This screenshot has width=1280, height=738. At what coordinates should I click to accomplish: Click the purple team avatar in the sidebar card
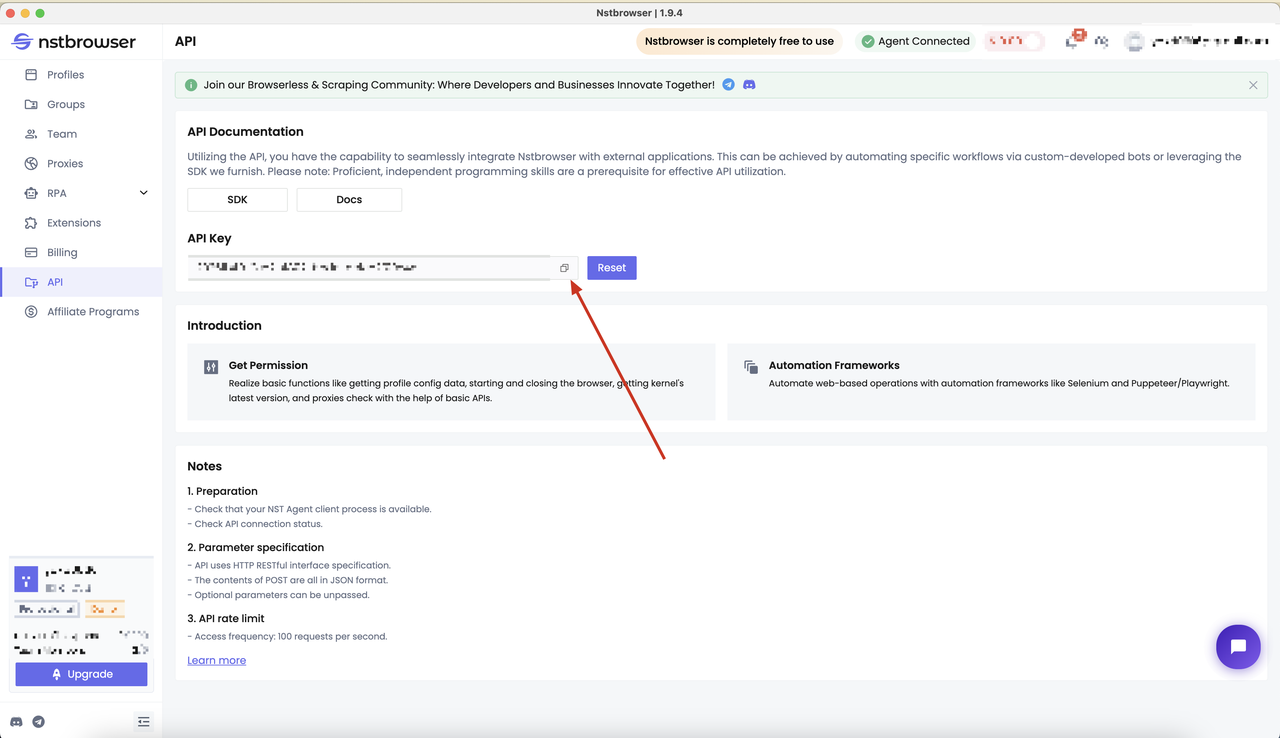(26, 579)
